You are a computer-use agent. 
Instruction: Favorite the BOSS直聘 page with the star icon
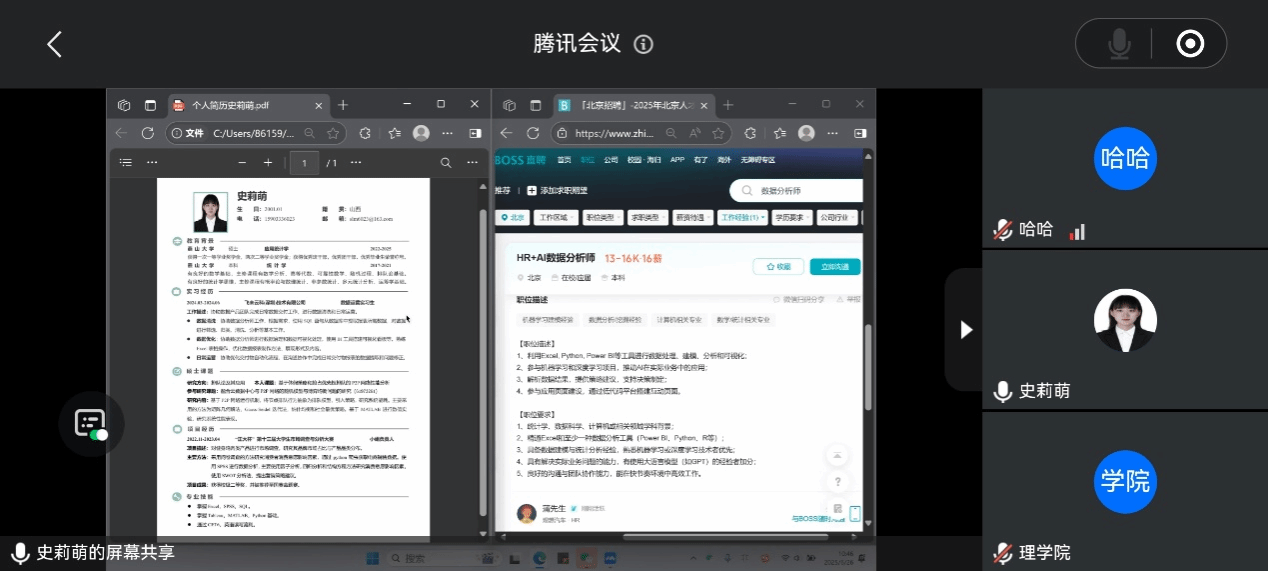[718, 133]
